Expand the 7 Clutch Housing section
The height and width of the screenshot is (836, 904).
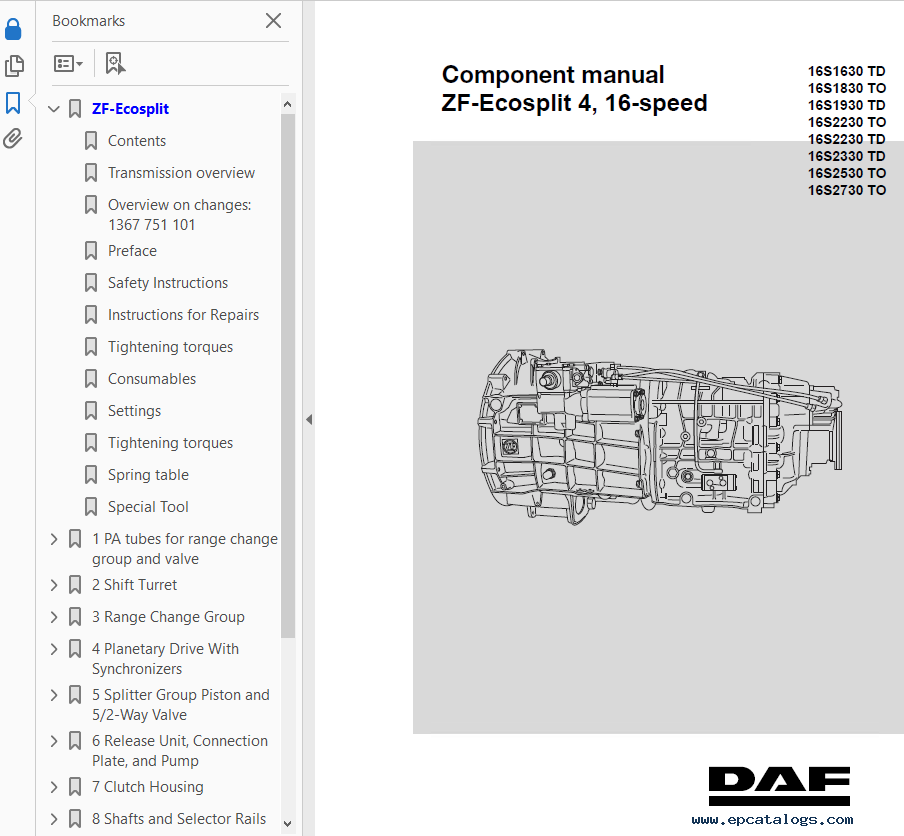54,787
